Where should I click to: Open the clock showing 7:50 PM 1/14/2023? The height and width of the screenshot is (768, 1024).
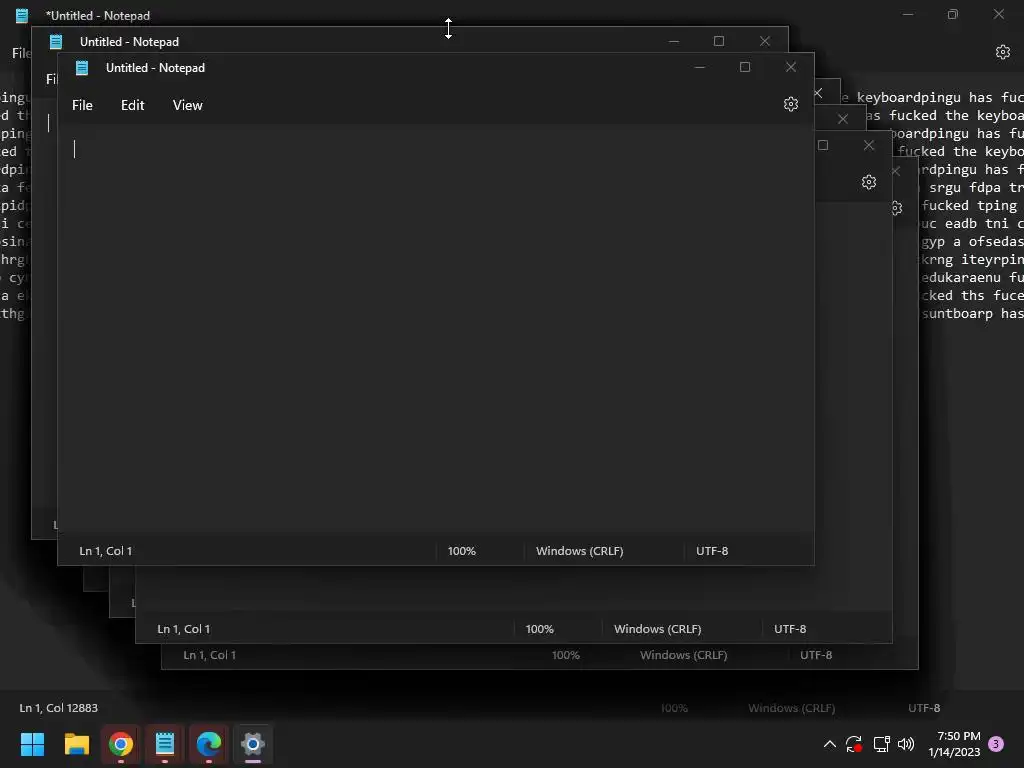point(954,744)
